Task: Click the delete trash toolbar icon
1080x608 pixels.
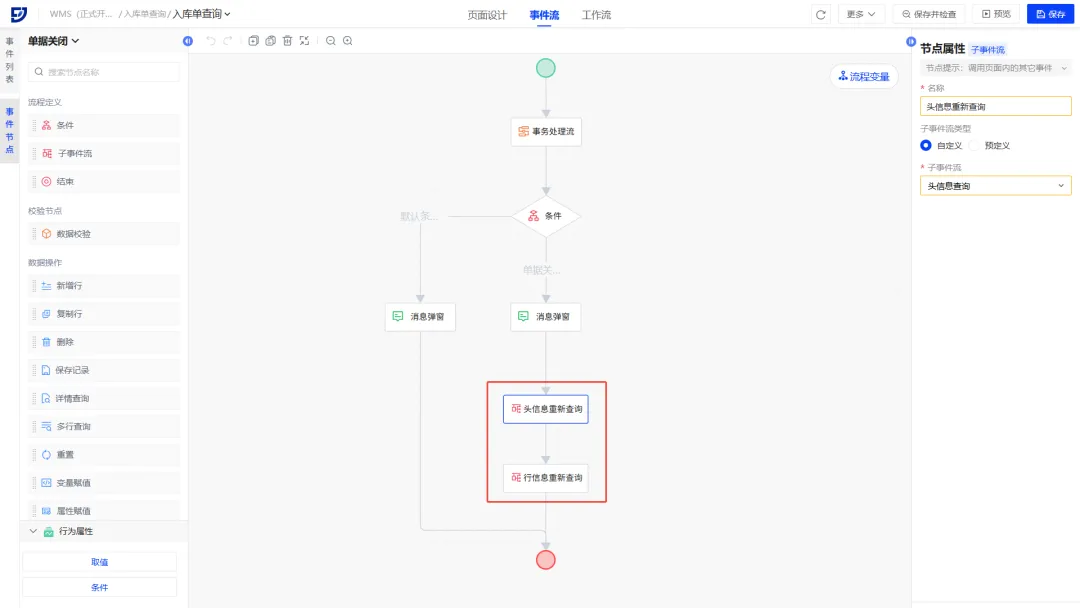Action: pyautogui.click(x=288, y=41)
